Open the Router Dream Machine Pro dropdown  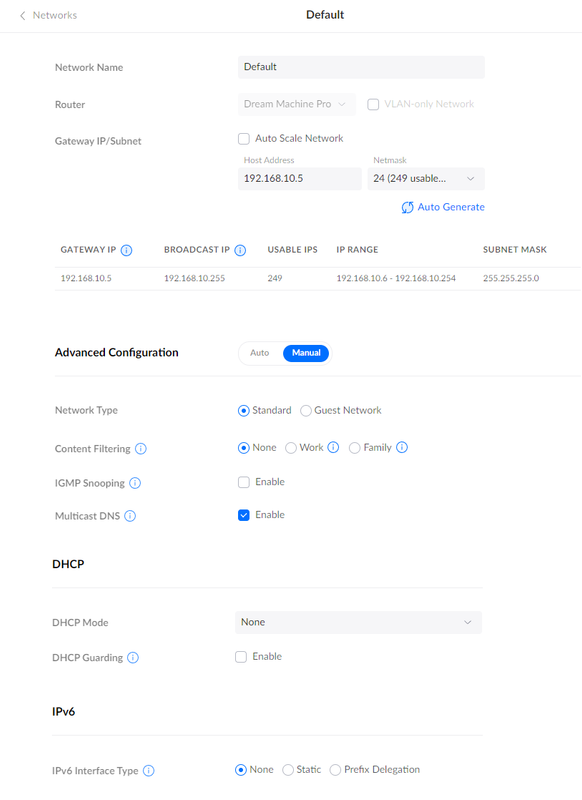pyautogui.click(x=297, y=104)
